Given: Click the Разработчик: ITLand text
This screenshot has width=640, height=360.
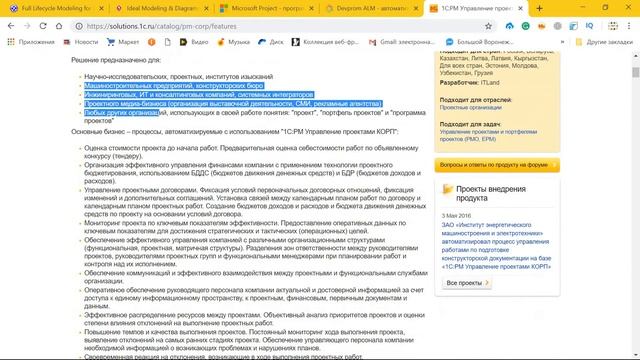Looking at the screenshot, I should (x=469, y=82).
